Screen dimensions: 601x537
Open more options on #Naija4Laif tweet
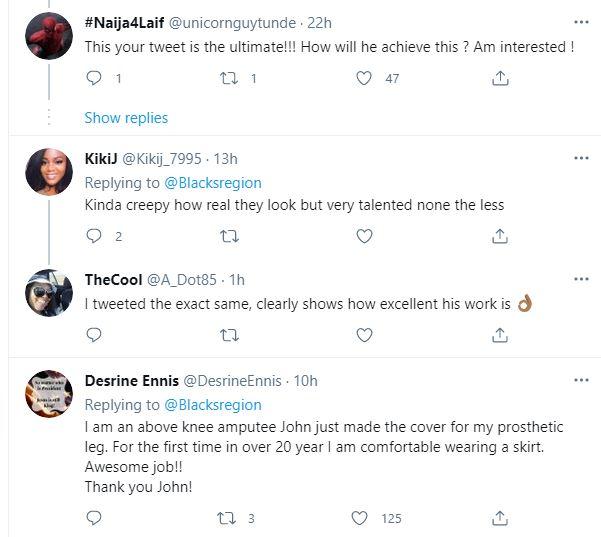[x=581, y=21]
